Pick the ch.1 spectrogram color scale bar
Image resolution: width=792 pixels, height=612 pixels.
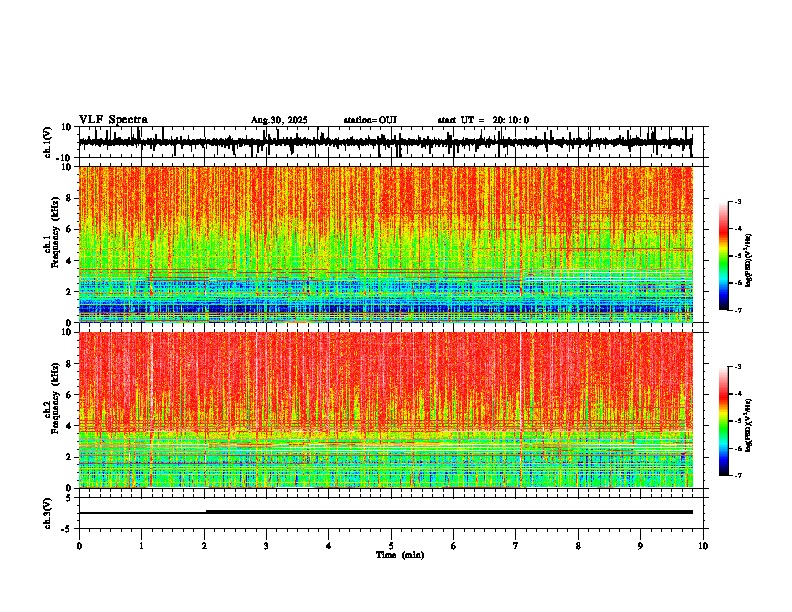coord(724,256)
